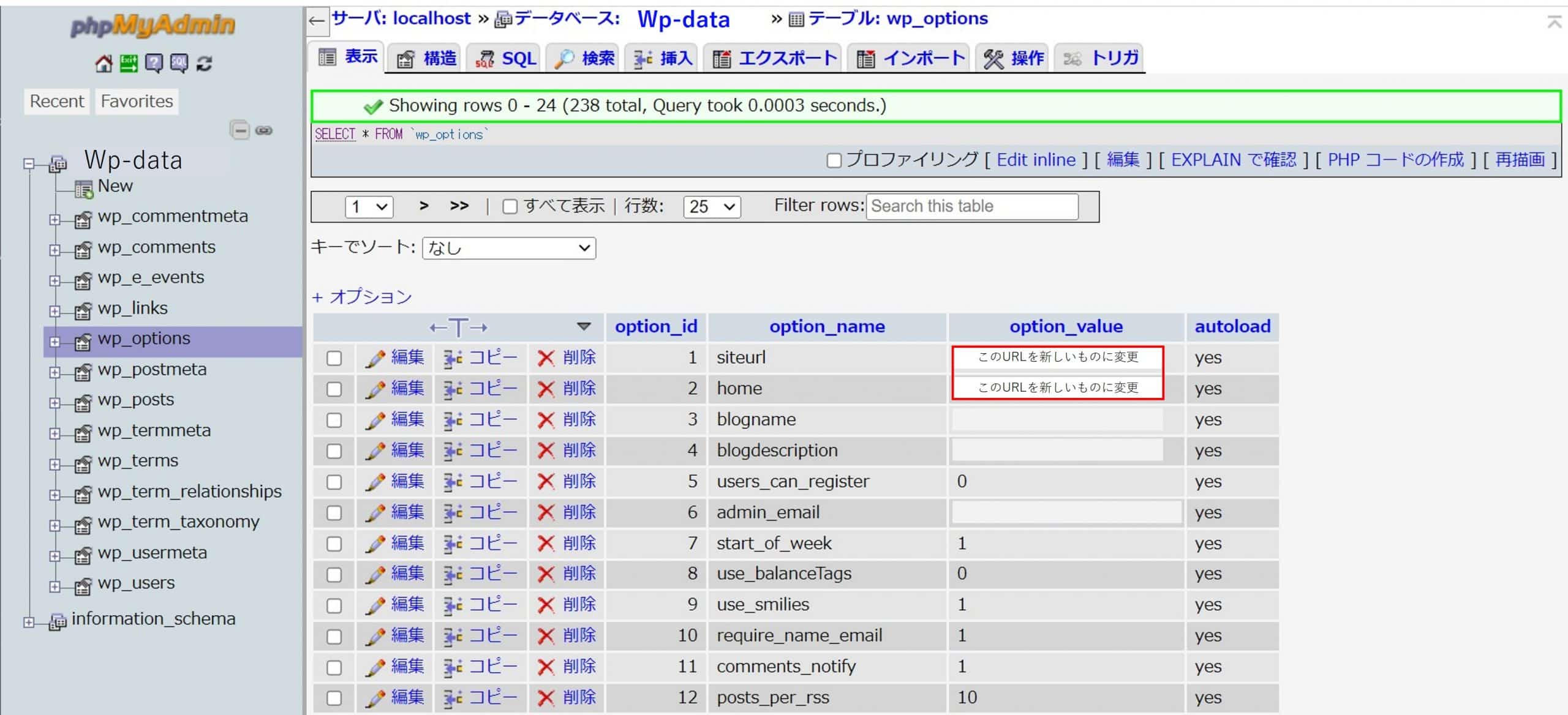Image resolution: width=1568 pixels, height=715 pixels.
Task: Collapse the Wp-data database tree node
Action: click(x=29, y=163)
